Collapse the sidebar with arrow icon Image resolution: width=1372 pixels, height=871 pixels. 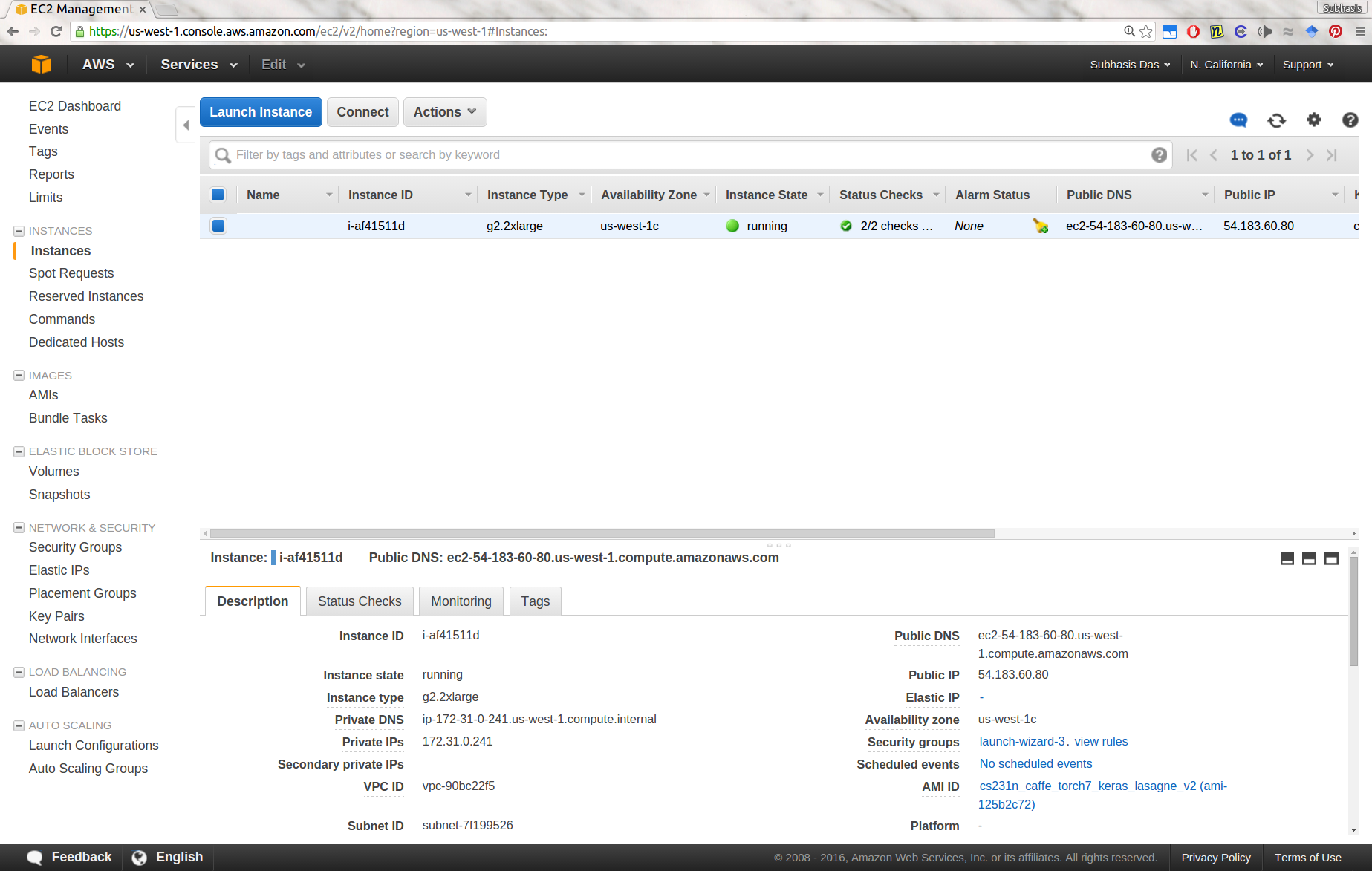186,125
